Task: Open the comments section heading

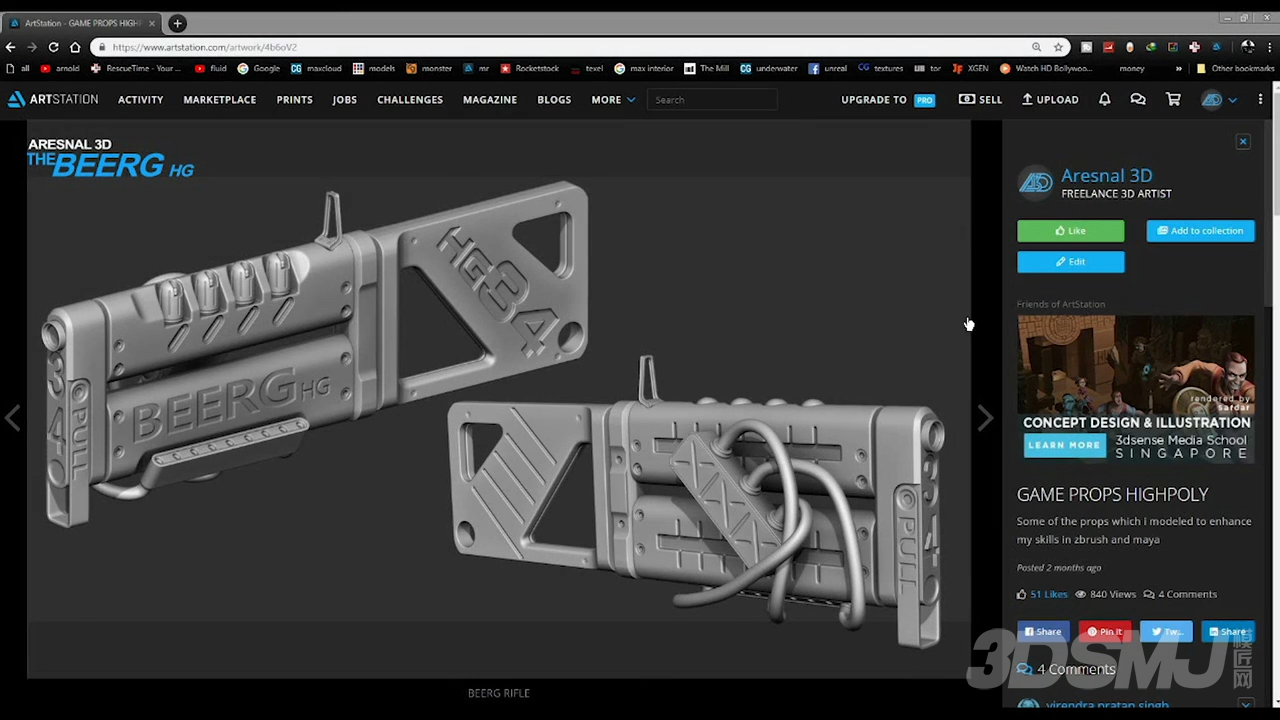Action: pos(1066,669)
